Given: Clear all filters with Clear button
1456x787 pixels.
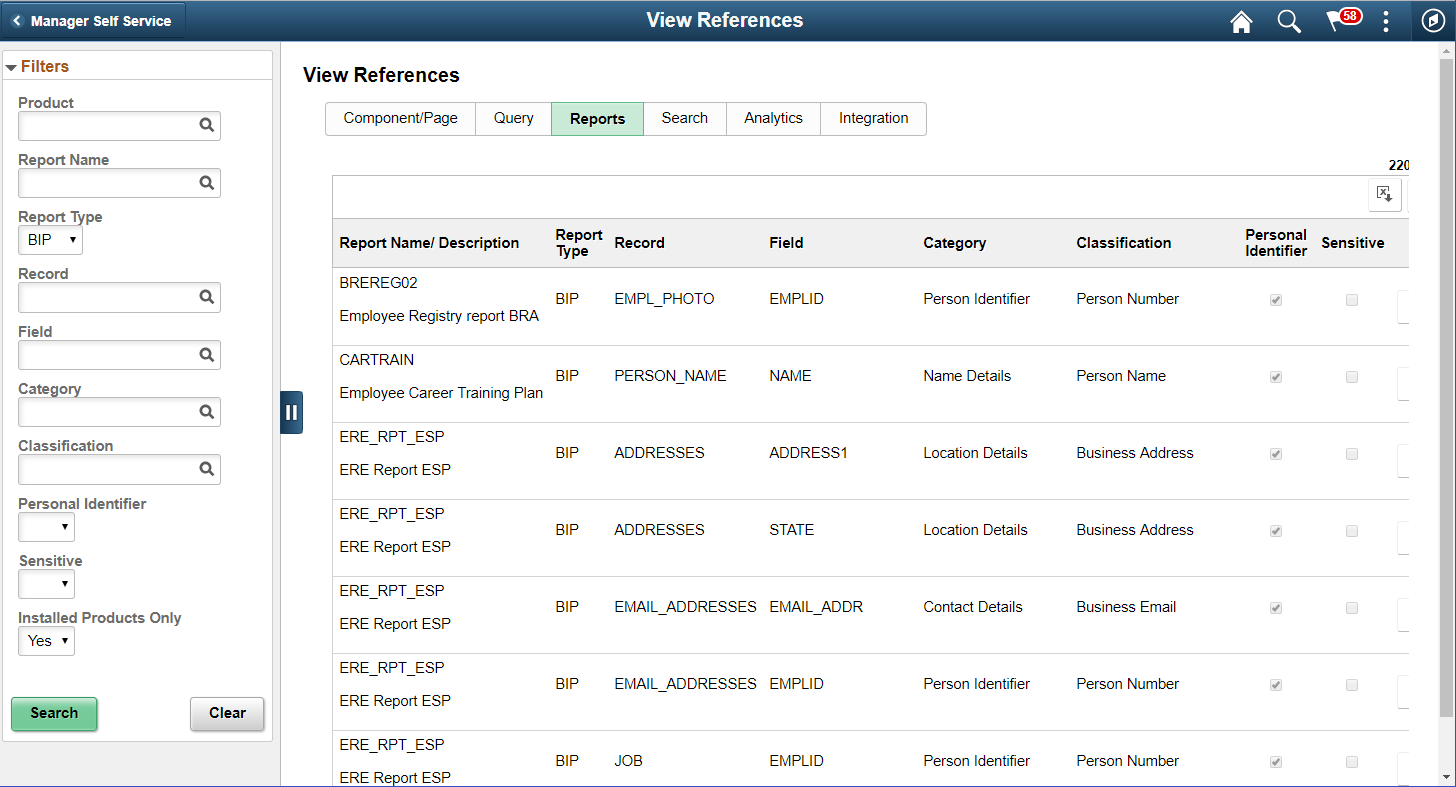Looking at the screenshot, I should click(x=227, y=713).
